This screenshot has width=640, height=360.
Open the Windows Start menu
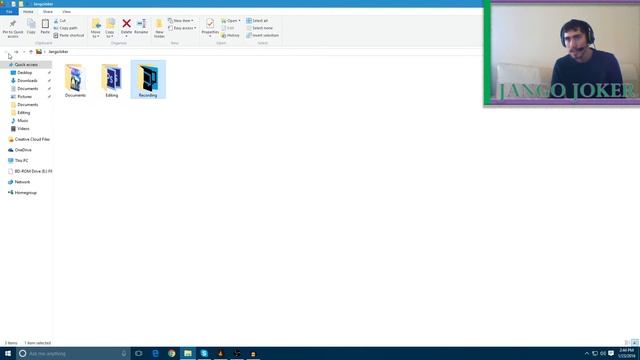tap(8, 353)
